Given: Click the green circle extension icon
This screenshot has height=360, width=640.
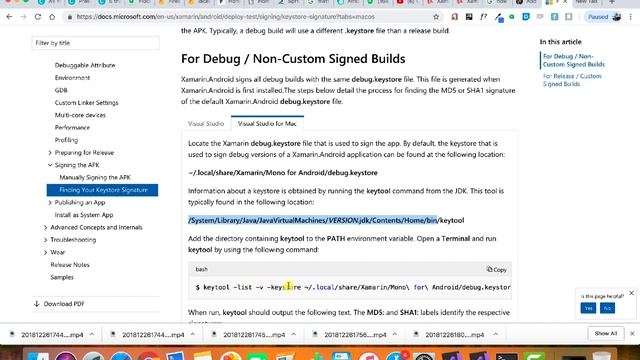Looking at the screenshot, I should [x=511, y=17].
